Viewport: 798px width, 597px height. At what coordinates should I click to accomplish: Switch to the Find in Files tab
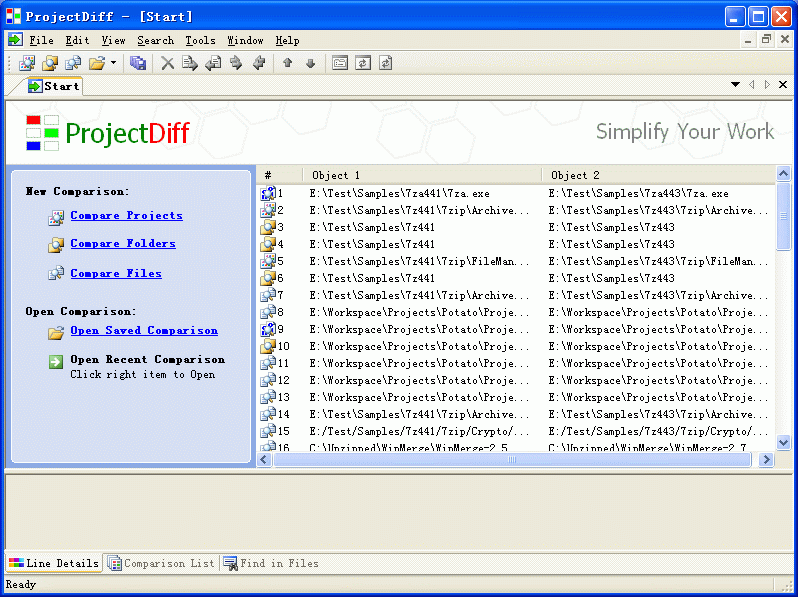271,563
